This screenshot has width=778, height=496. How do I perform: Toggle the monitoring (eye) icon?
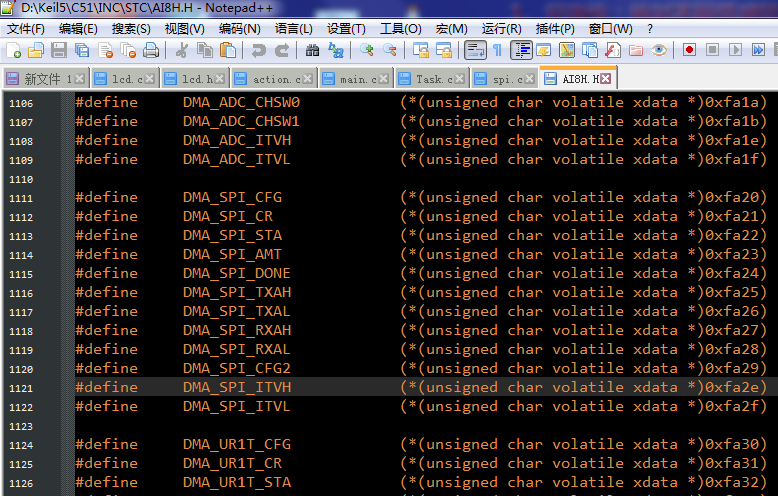click(658, 51)
